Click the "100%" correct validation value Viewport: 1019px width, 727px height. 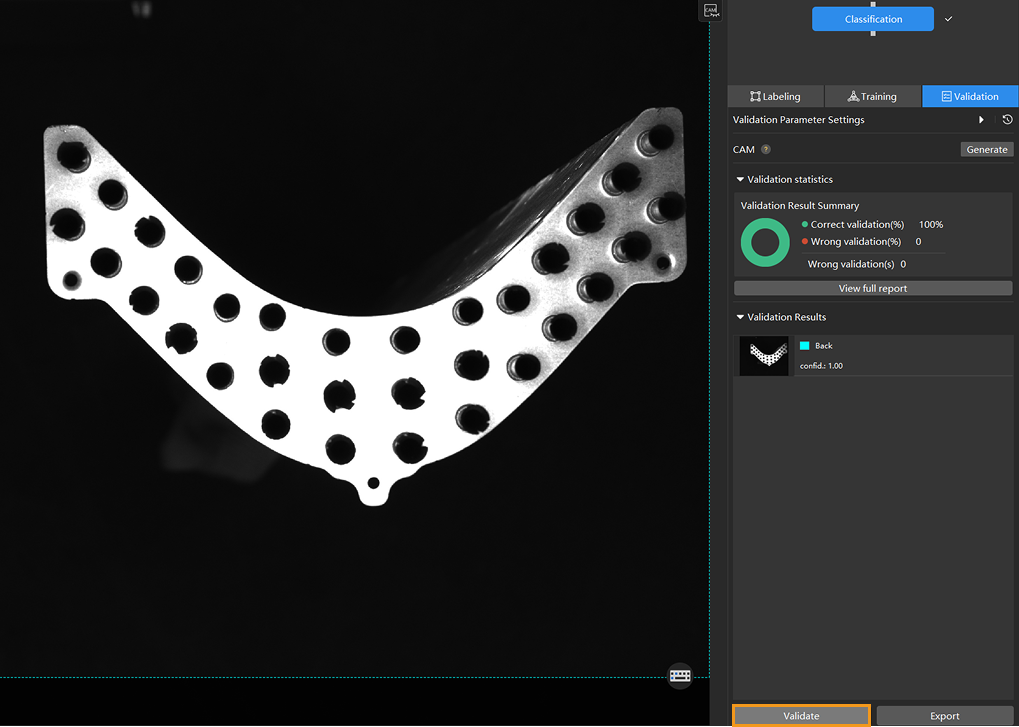pyautogui.click(x=931, y=224)
